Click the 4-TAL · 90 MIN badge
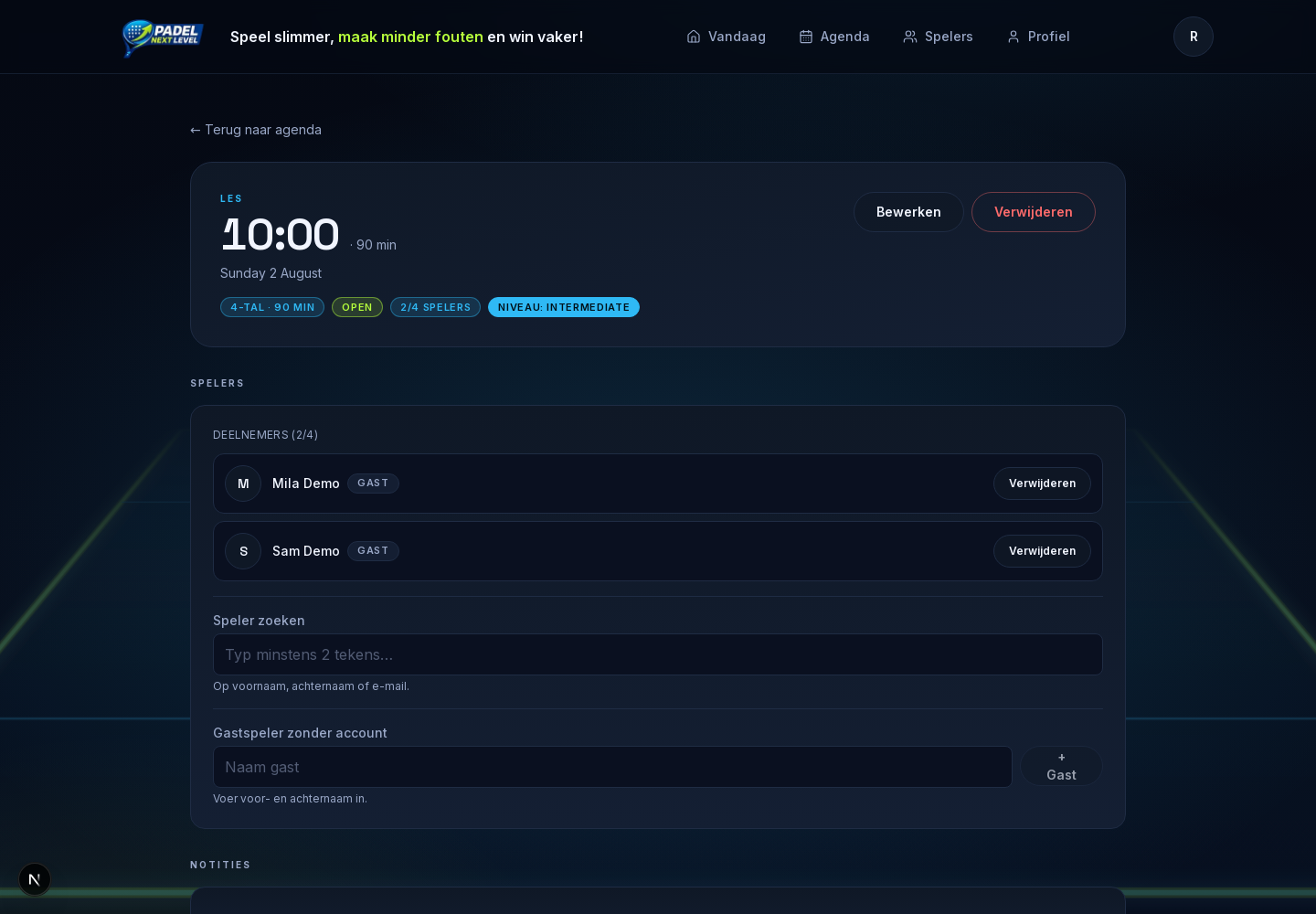Viewport: 1316px width, 914px height. click(272, 307)
